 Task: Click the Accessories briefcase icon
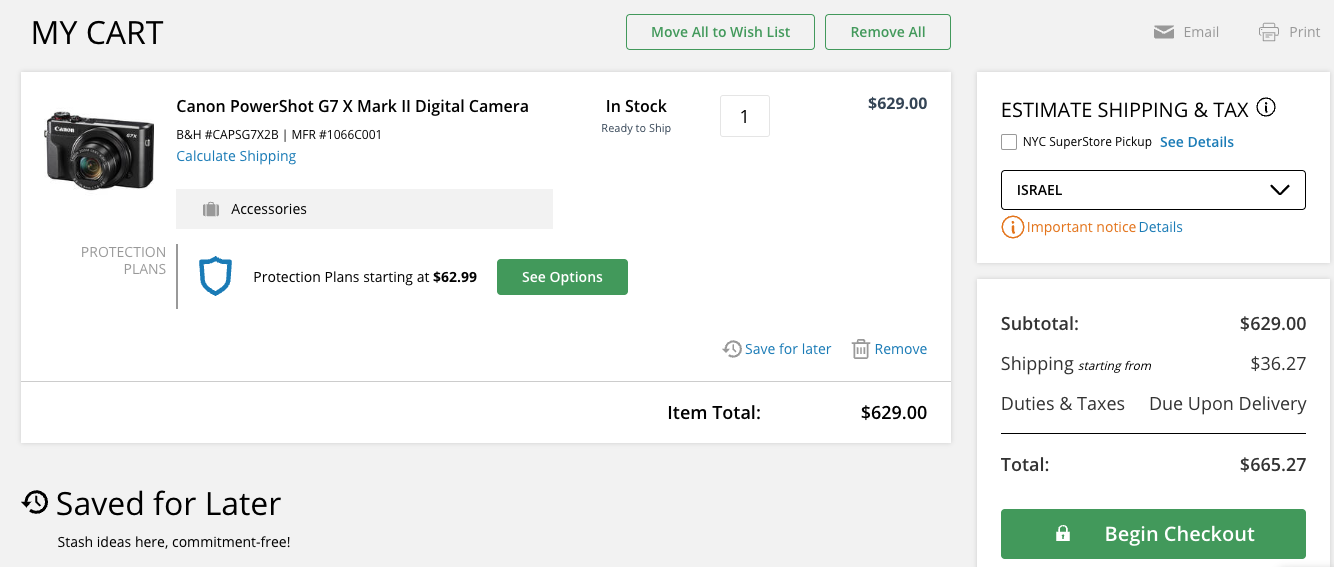coord(210,209)
